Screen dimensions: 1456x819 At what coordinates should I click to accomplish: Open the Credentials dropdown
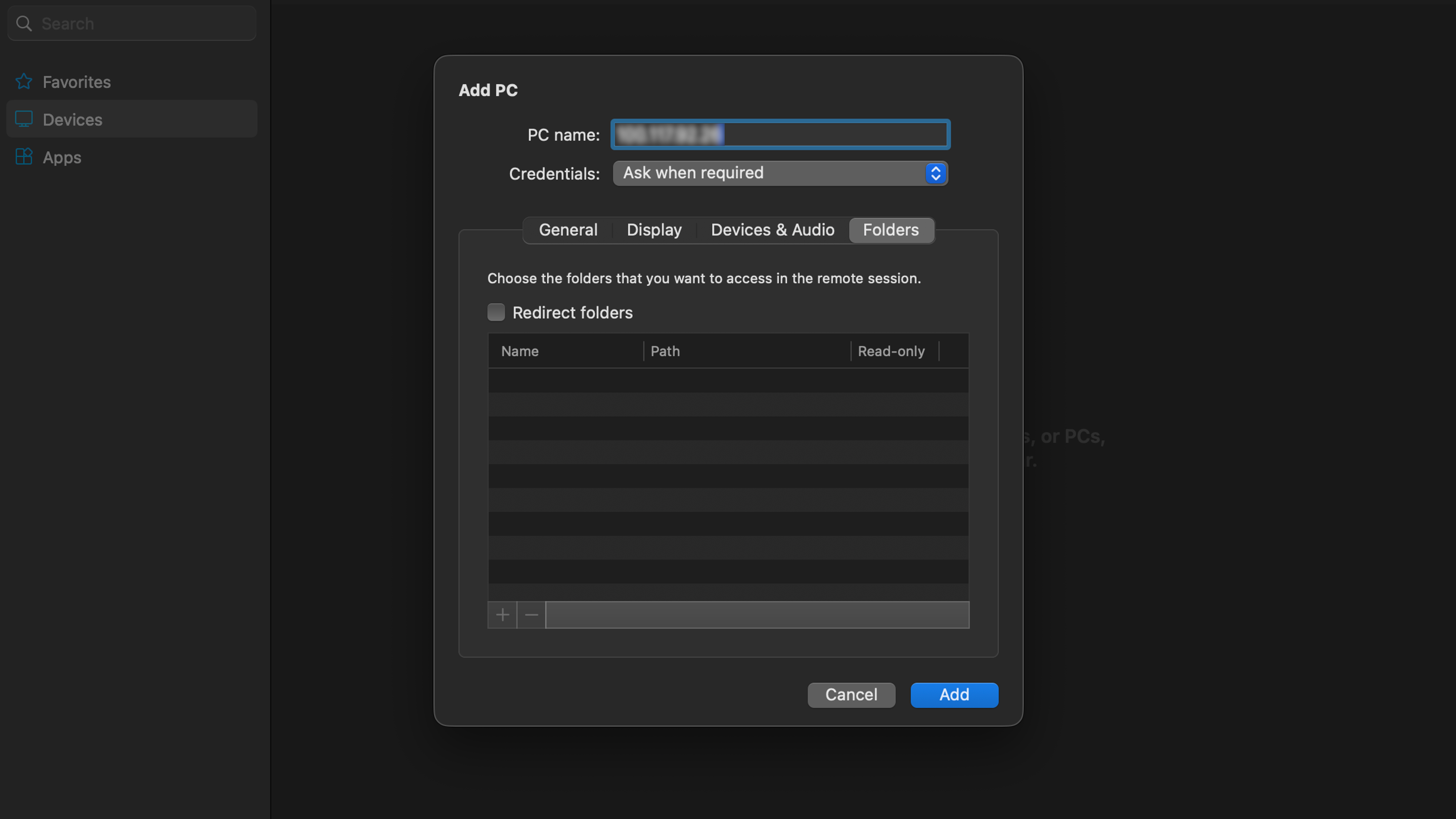click(x=780, y=173)
